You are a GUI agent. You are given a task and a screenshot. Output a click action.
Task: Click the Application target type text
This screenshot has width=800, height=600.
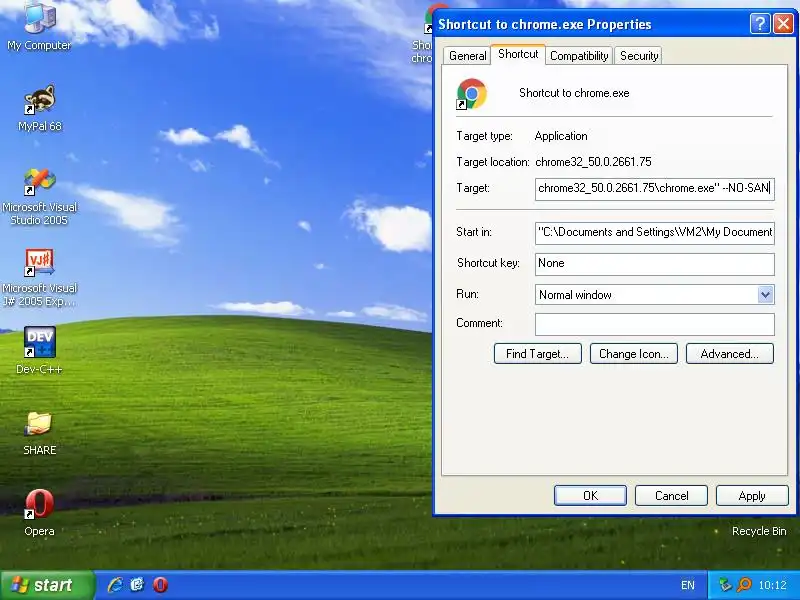(x=561, y=136)
